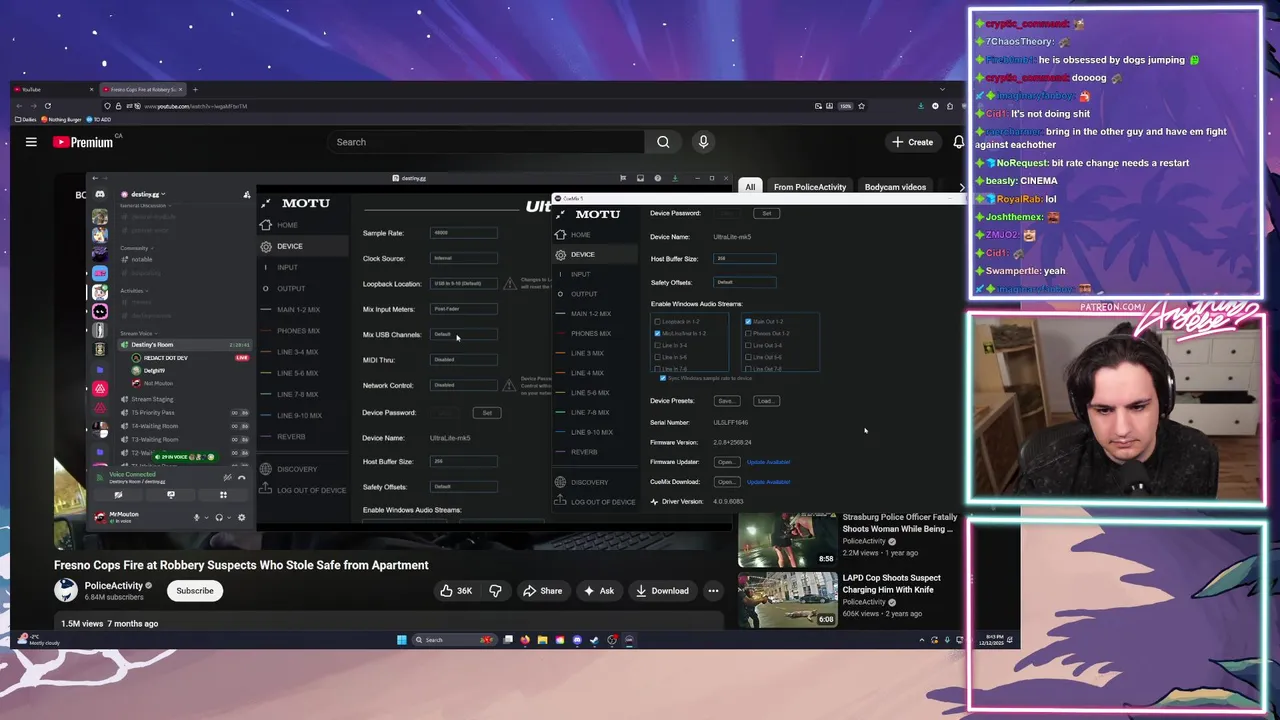Click Load device presets button
This screenshot has width=1280, height=720.
tap(766, 401)
